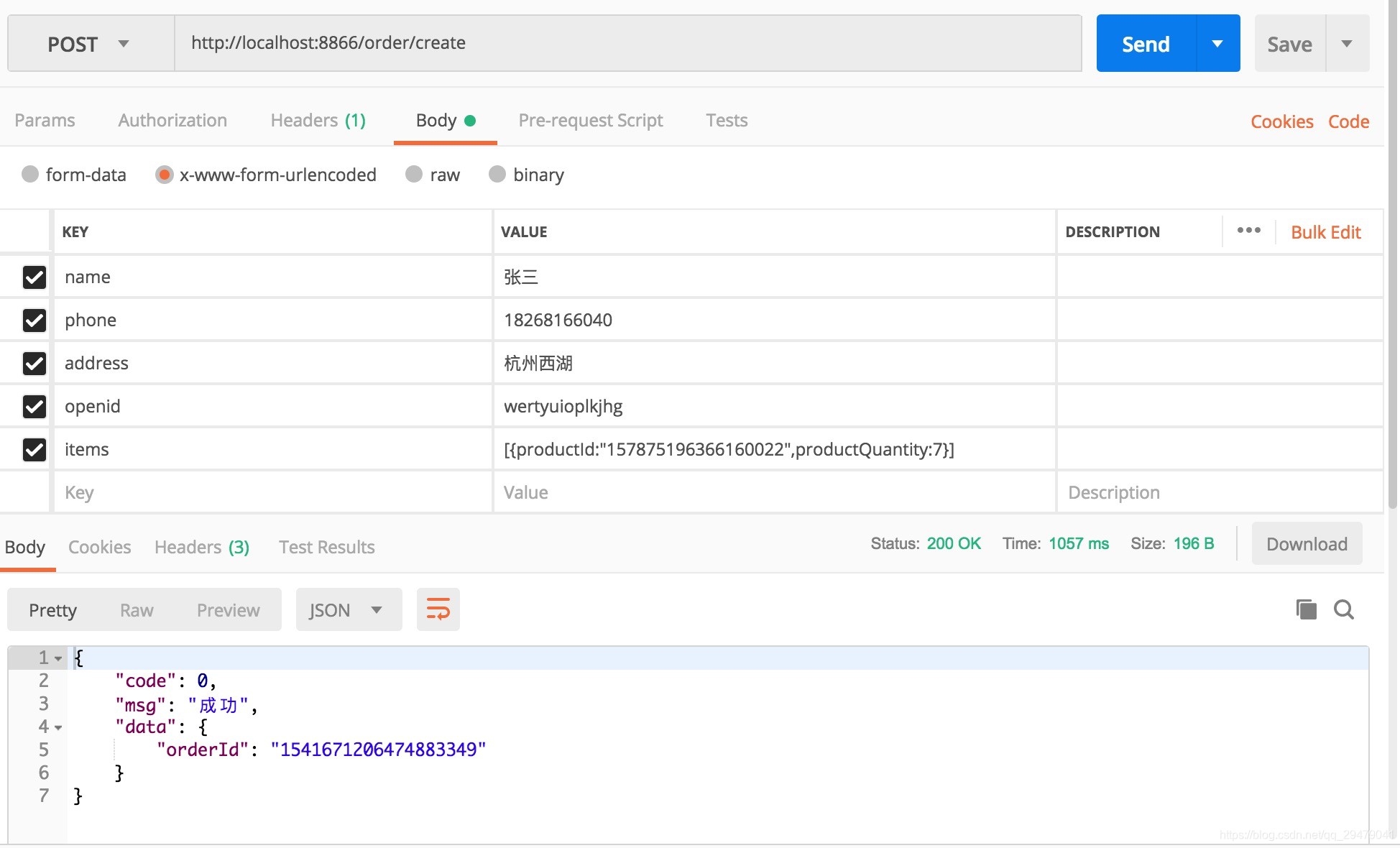
Task: Open search in response with the magnifier icon
Action: pos(1343,609)
